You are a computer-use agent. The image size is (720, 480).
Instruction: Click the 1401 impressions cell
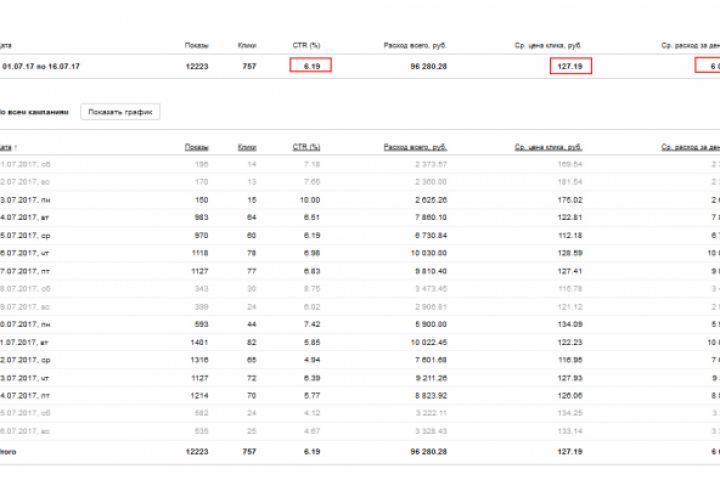pos(199,342)
